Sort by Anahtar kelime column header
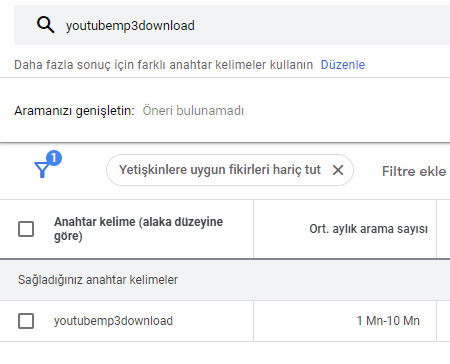450x364 pixels. (138, 229)
